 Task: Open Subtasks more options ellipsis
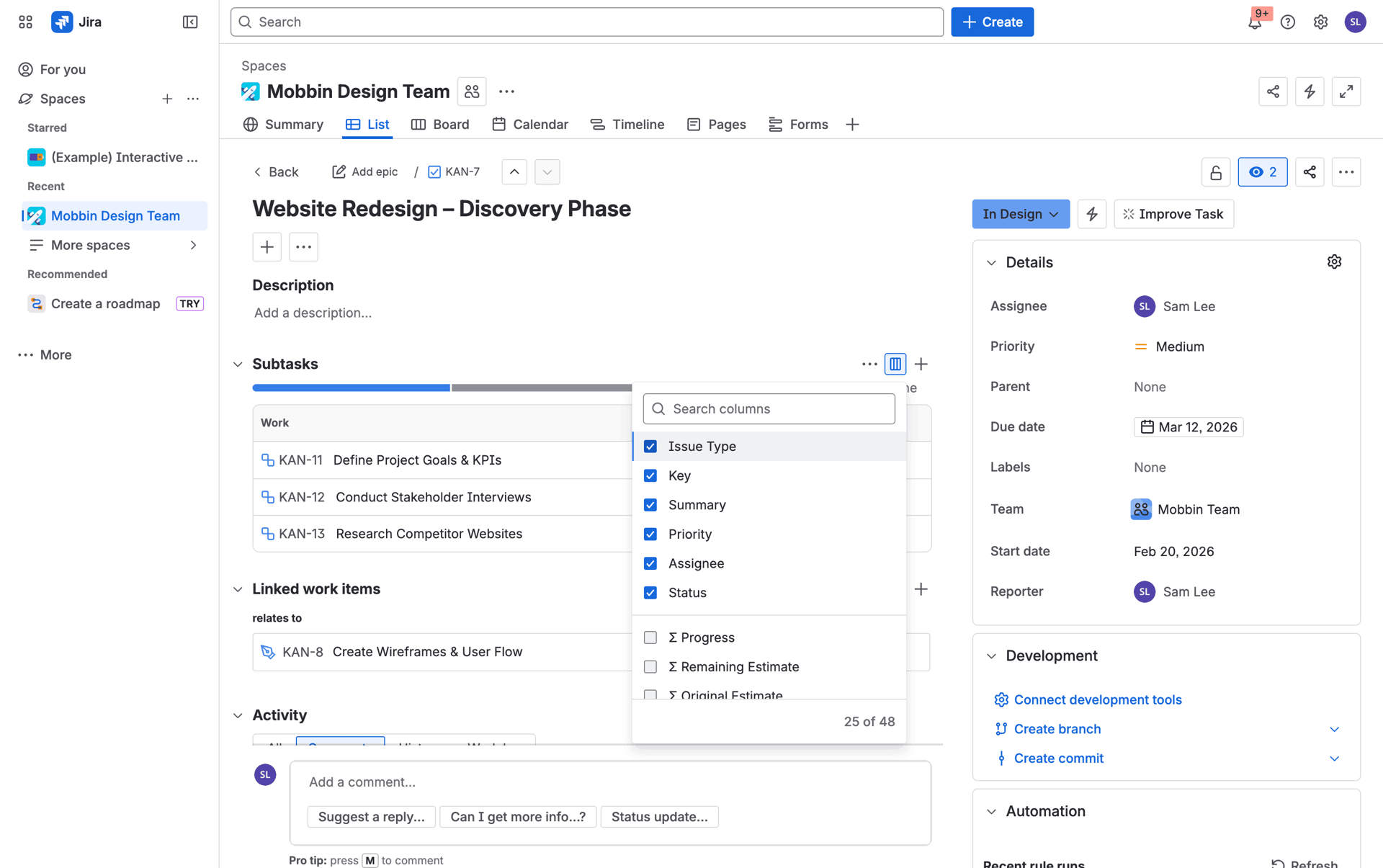(x=869, y=364)
